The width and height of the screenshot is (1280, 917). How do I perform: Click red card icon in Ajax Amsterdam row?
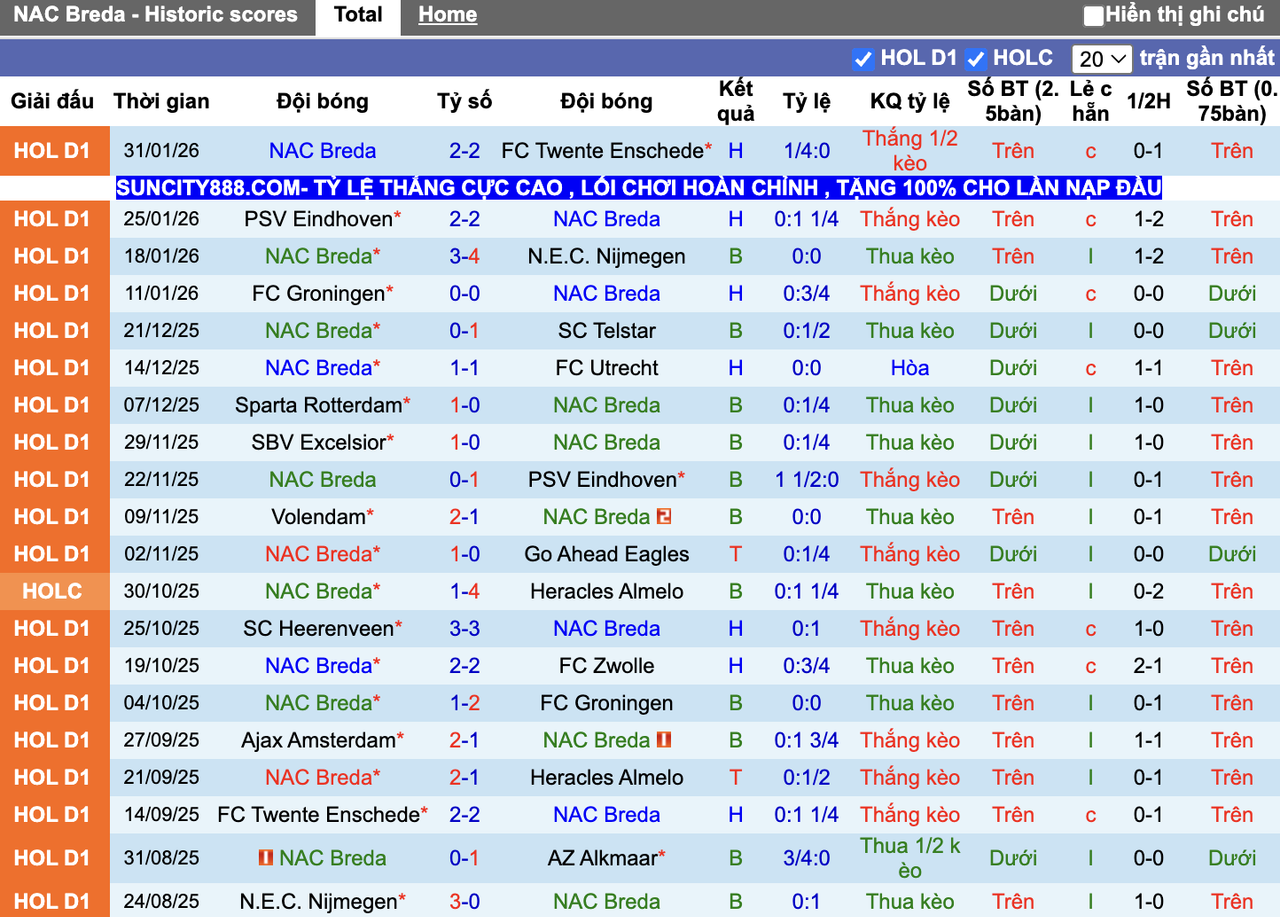click(664, 740)
